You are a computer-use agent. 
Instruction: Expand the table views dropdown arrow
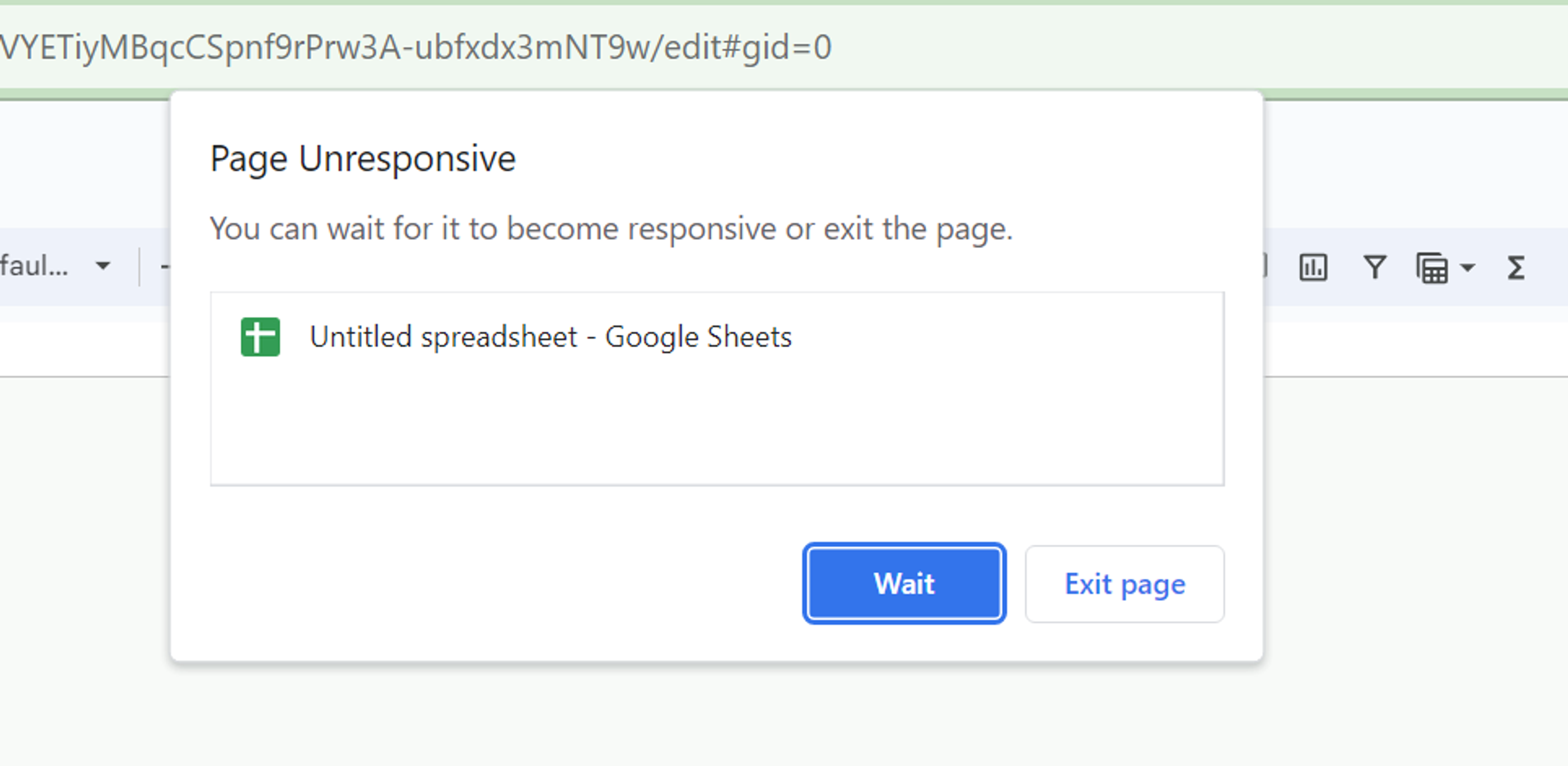pyautogui.click(x=1467, y=268)
